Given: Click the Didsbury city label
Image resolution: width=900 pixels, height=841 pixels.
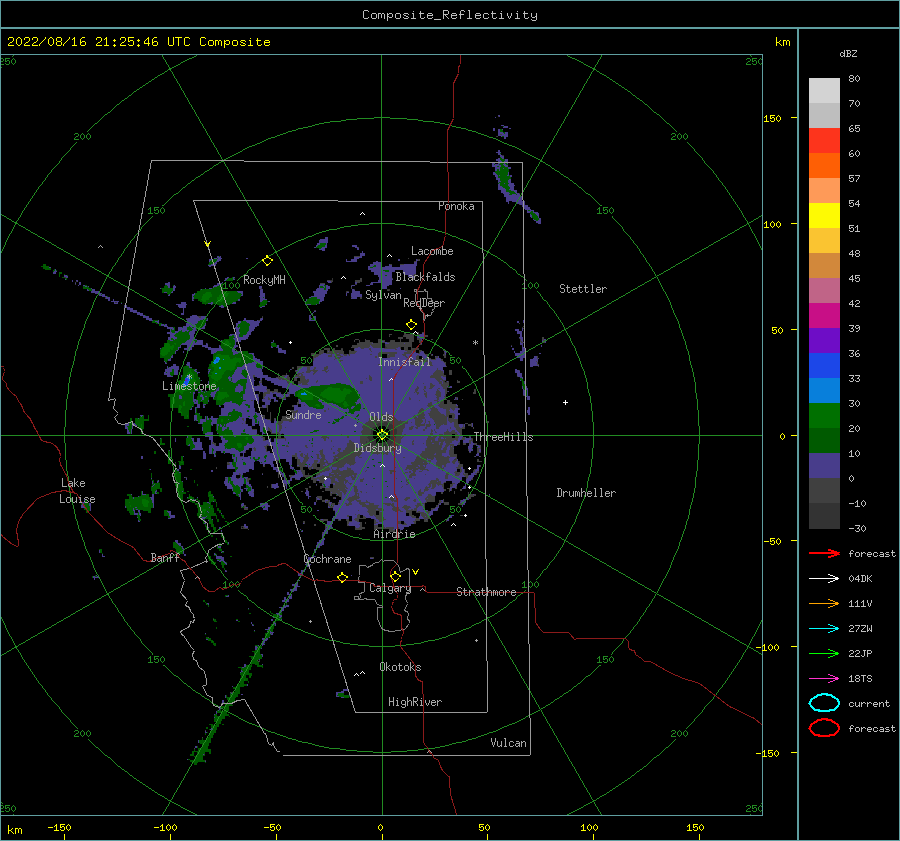Looking at the screenshot, I should click(x=378, y=448).
